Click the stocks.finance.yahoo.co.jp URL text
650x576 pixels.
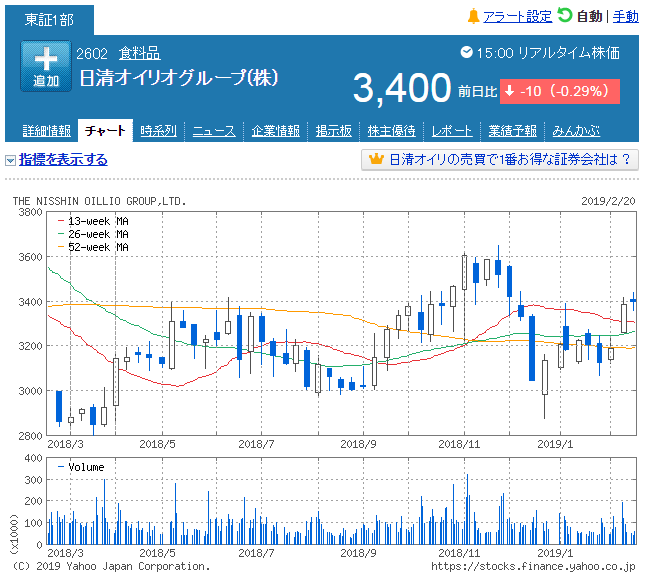tap(533, 566)
